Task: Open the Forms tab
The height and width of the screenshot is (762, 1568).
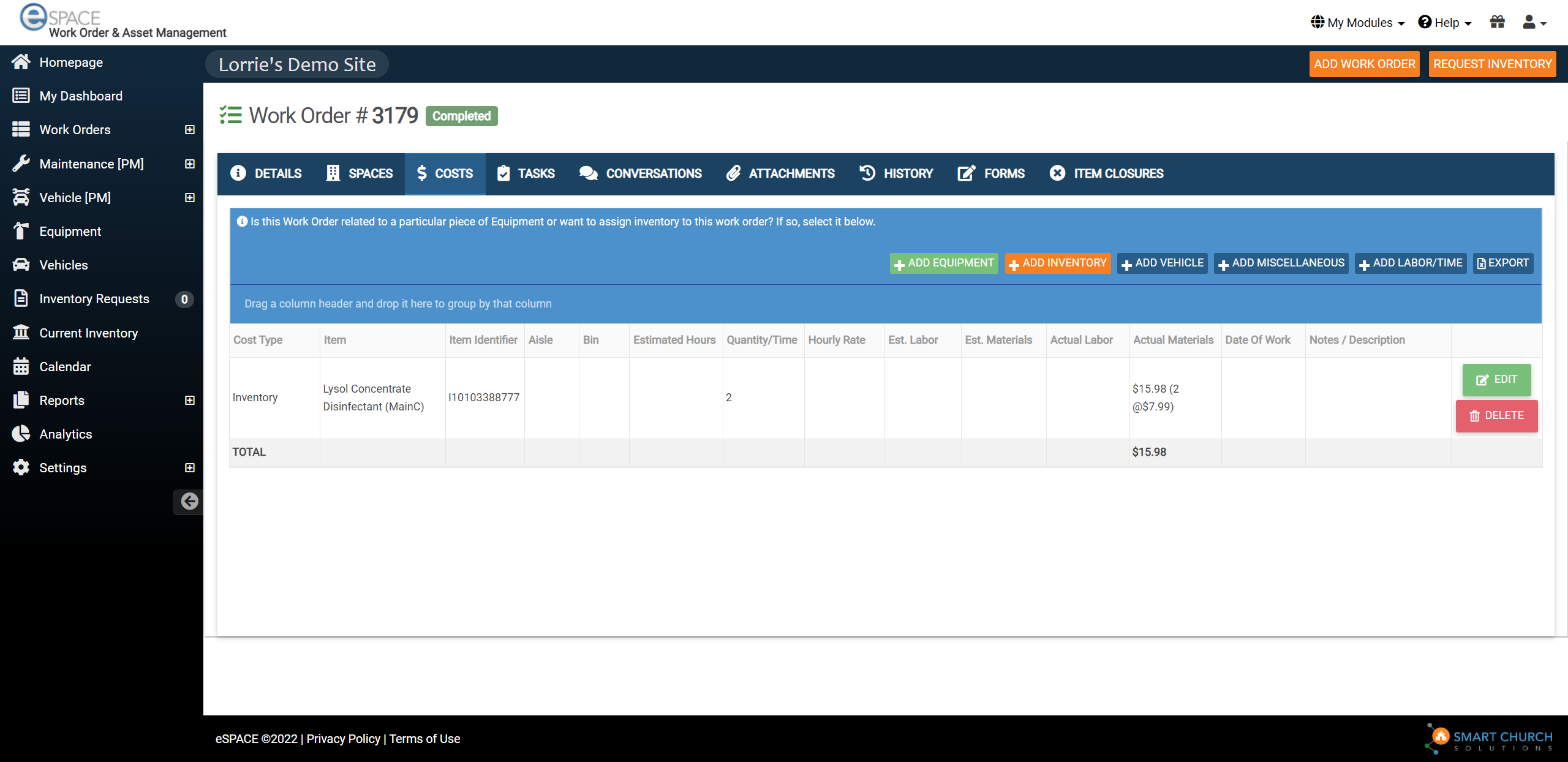Action: tap(991, 173)
